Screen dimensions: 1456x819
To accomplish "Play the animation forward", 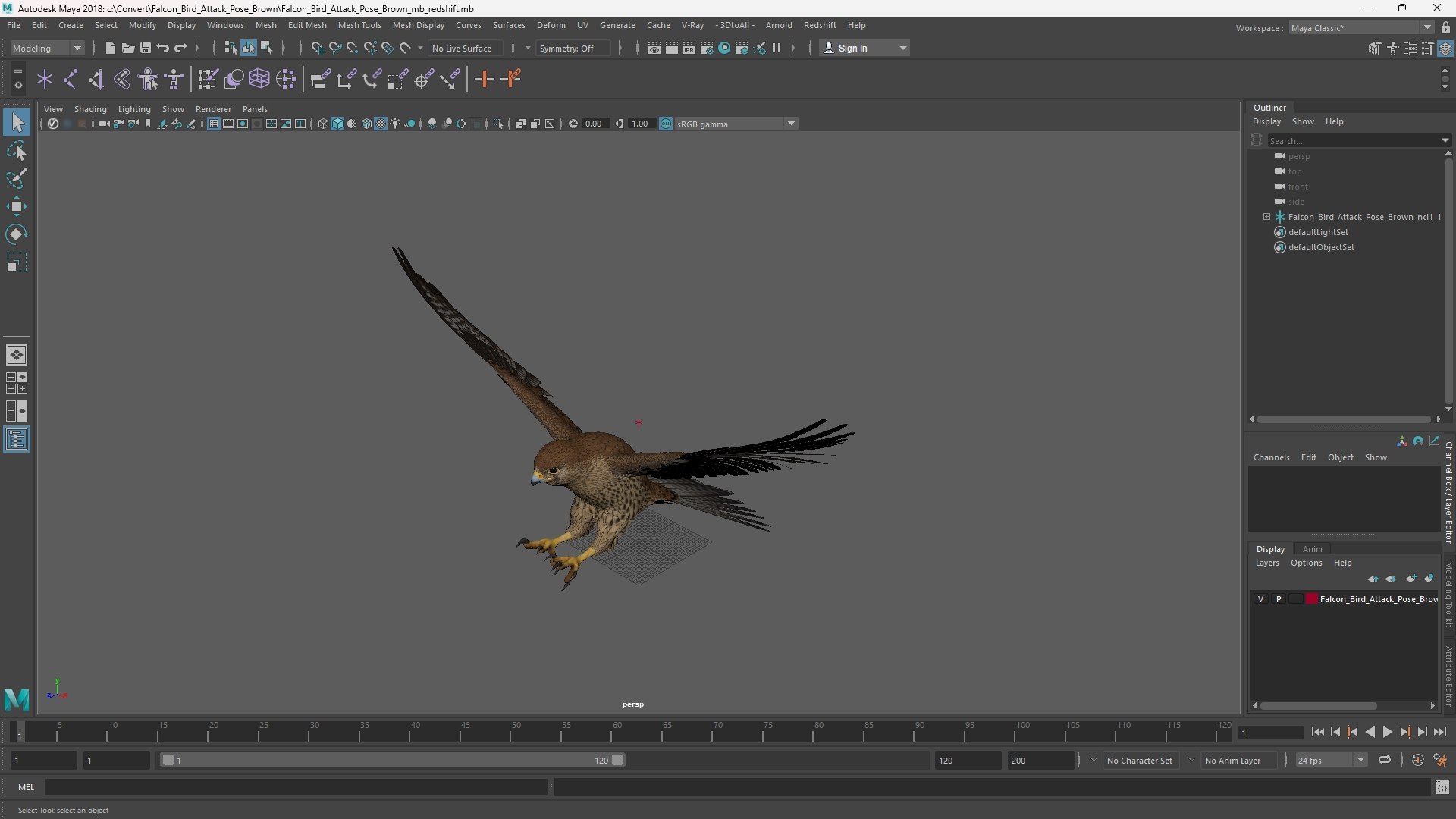I will click(x=1387, y=732).
